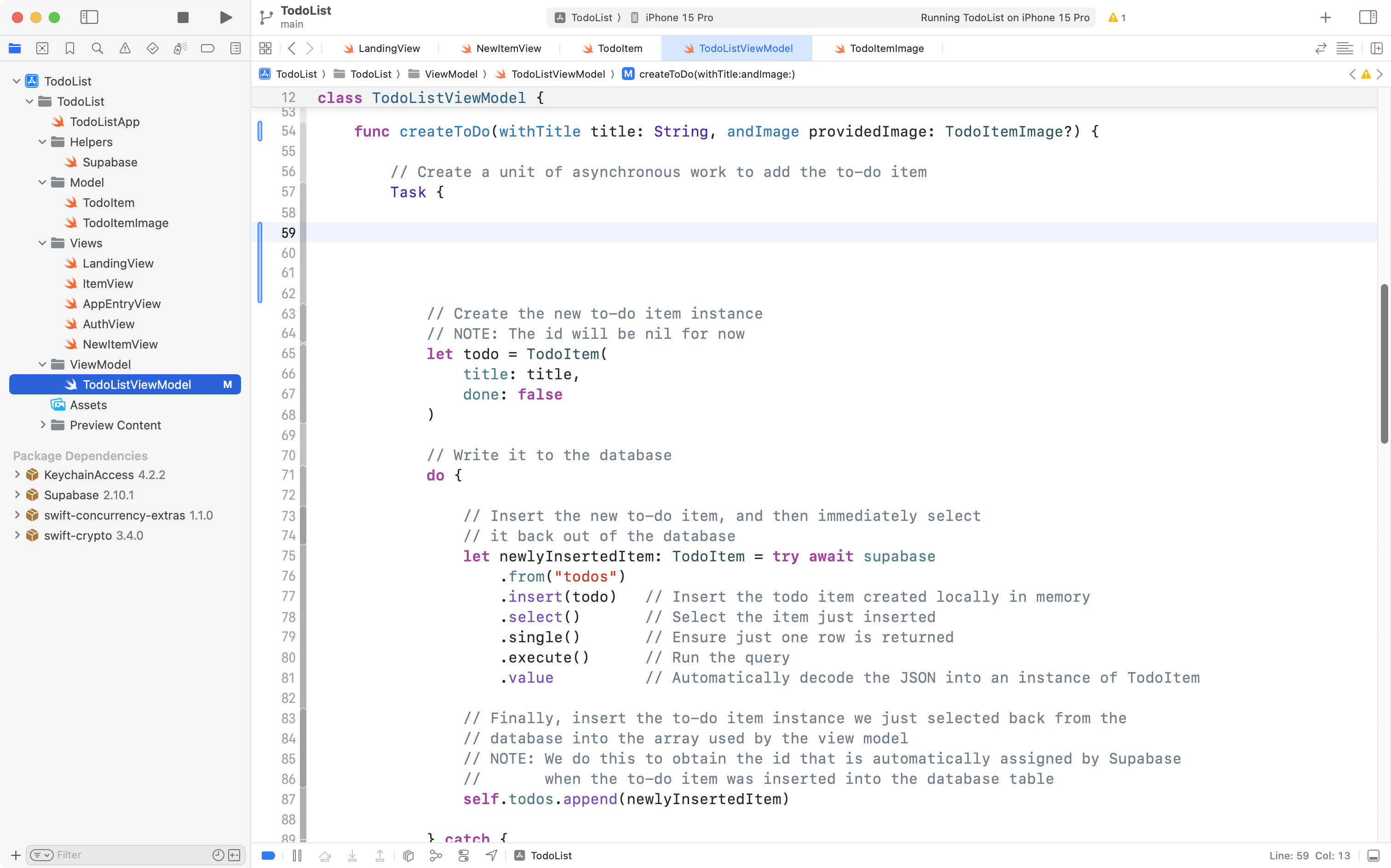1391x868 pixels.
Task: Toggle the left navigator sidebar
Action: (x=89, y=17)
